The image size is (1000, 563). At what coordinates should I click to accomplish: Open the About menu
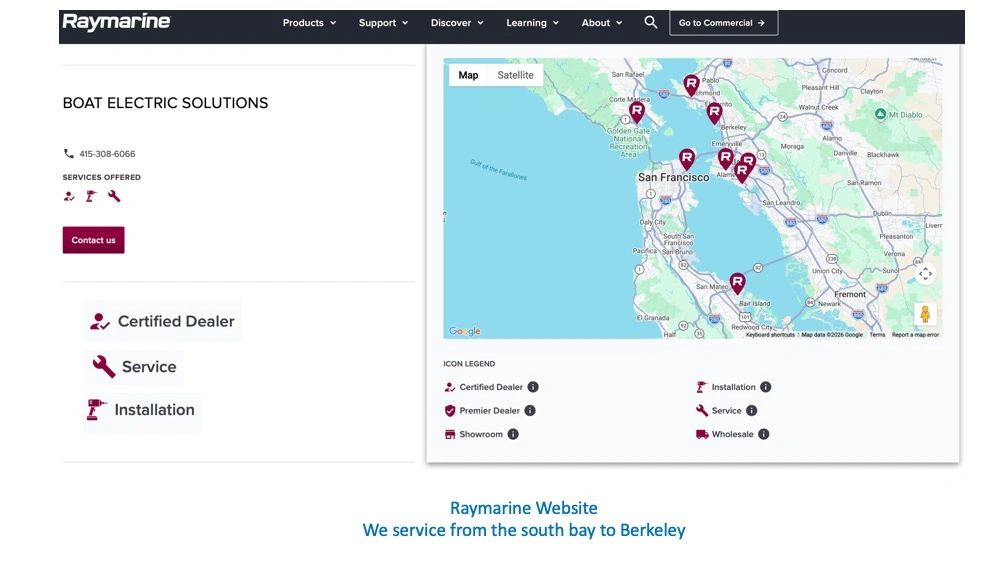pos(602,23)
